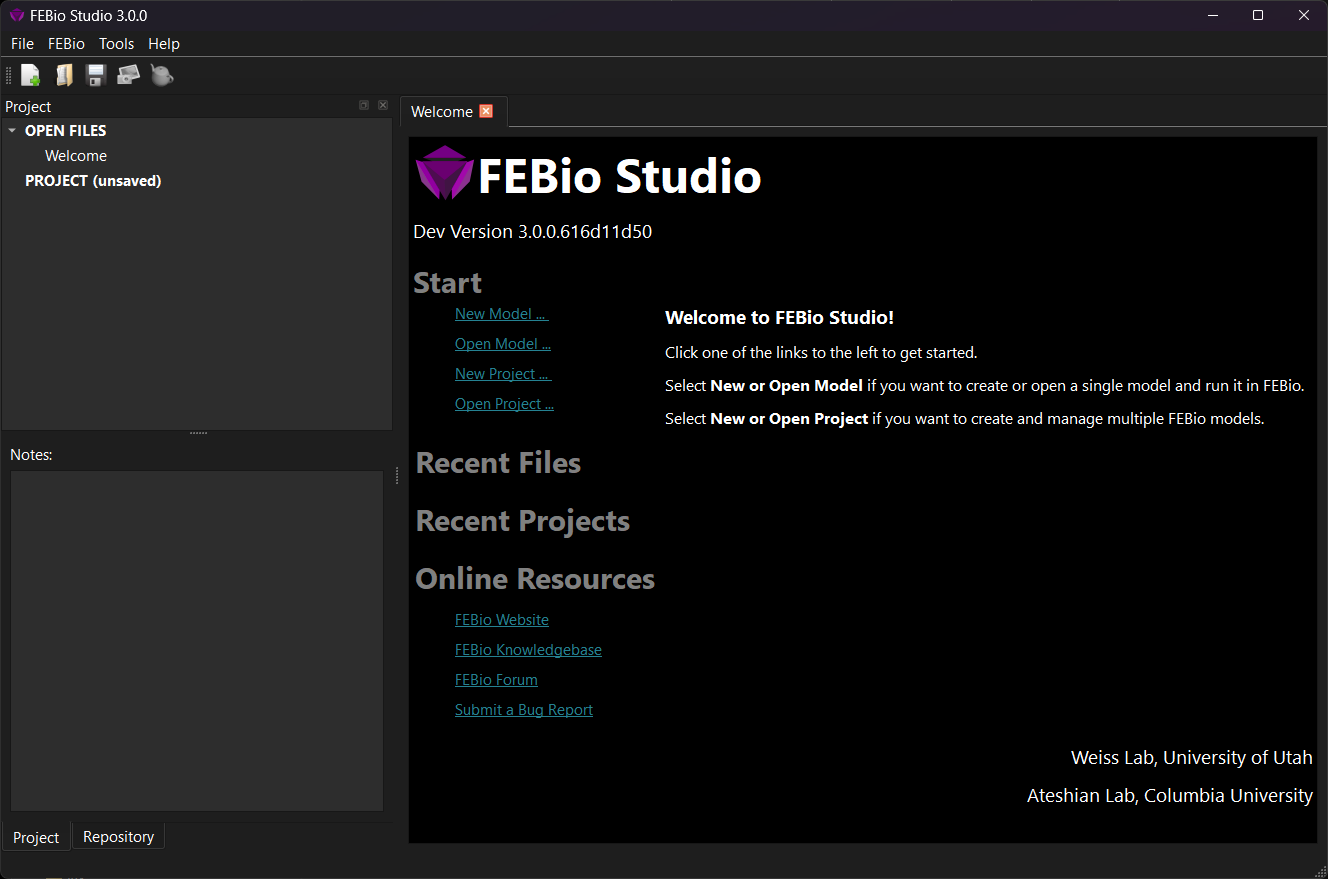Click the Open Project link
The image size is (1328, 879).
[504, 404]
